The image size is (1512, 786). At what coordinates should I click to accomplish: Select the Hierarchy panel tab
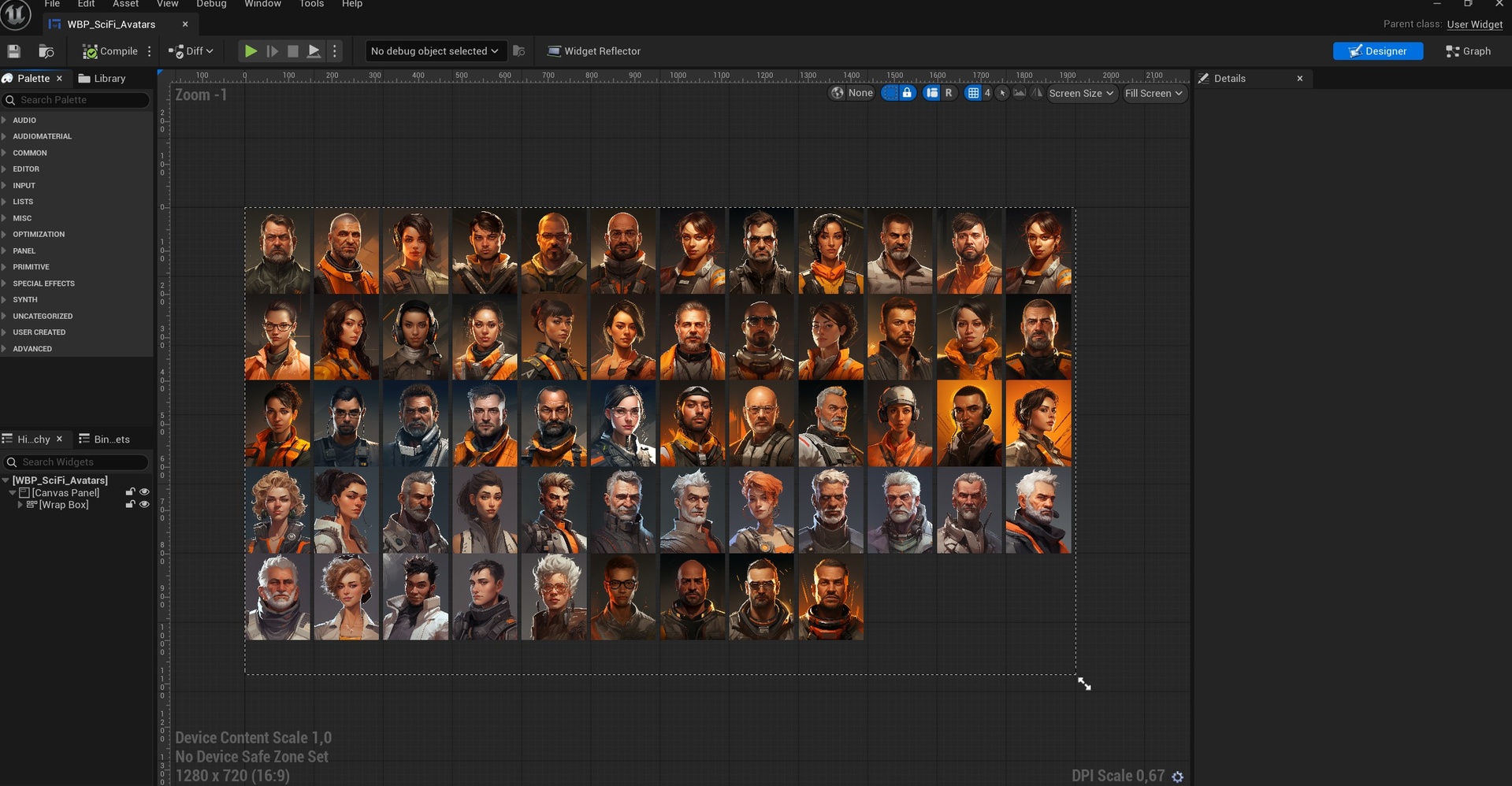(33, 439)
